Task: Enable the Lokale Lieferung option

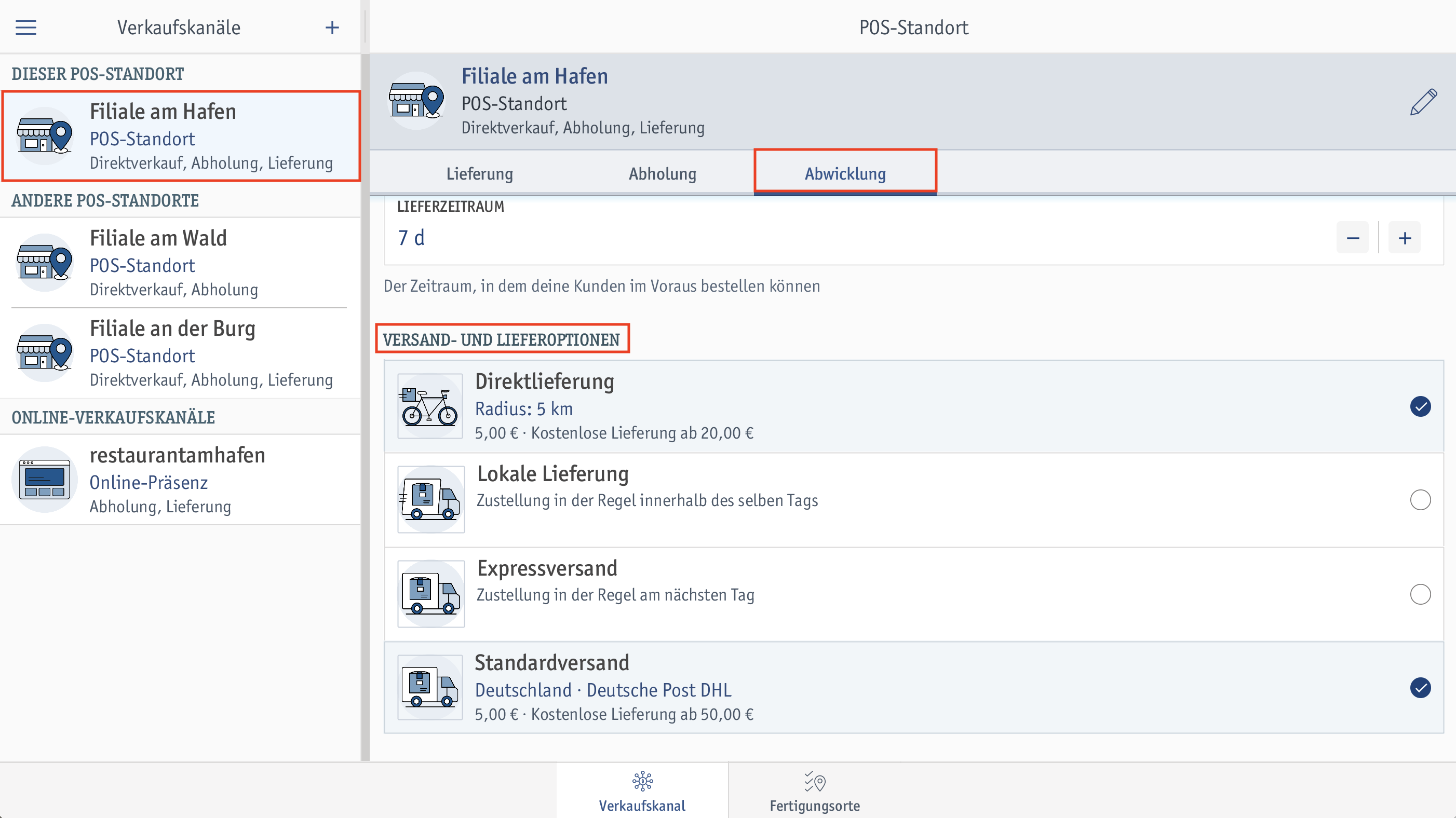Action: coord(1420,500)
